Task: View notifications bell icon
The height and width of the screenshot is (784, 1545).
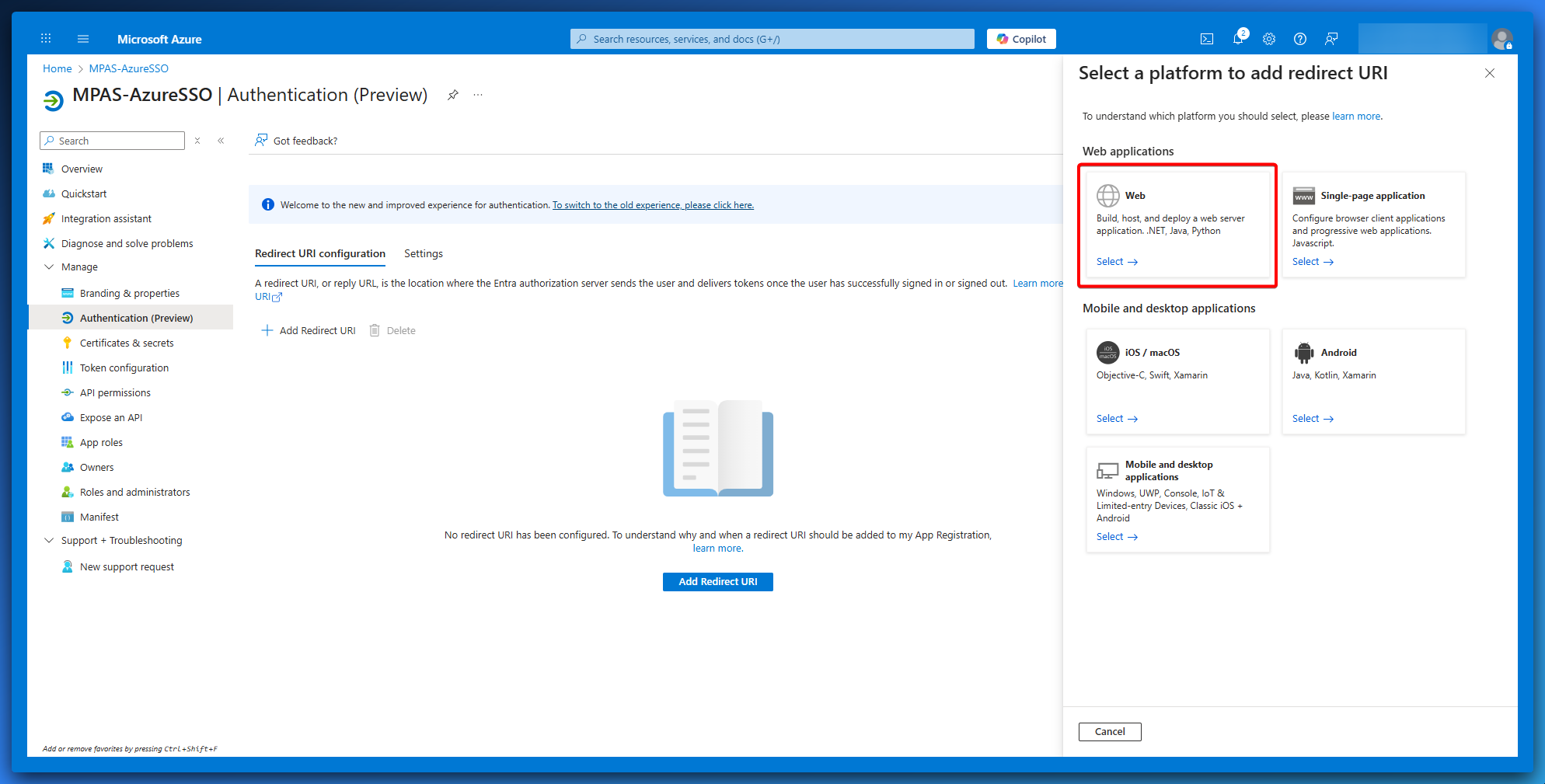Action: 1238,39
